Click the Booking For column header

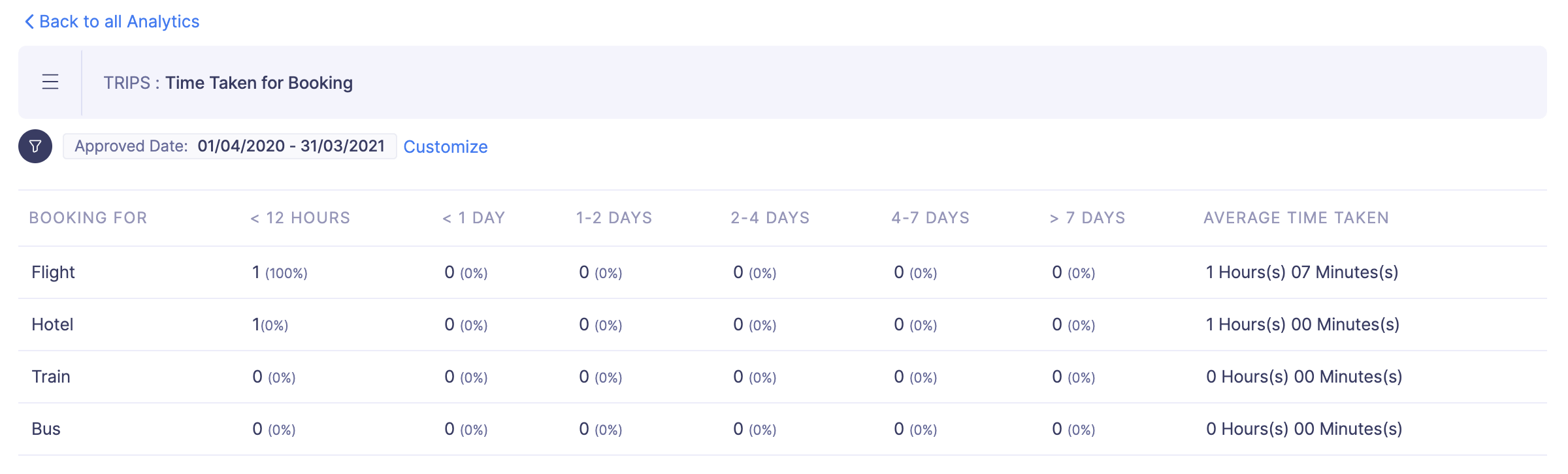pos(88,218)
